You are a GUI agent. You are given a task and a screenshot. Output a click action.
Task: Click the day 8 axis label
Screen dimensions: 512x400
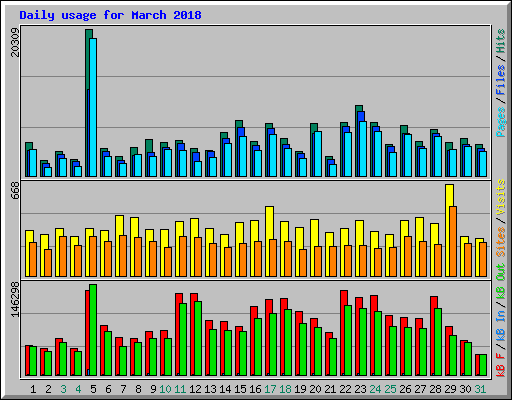click(x=138, y=389)
